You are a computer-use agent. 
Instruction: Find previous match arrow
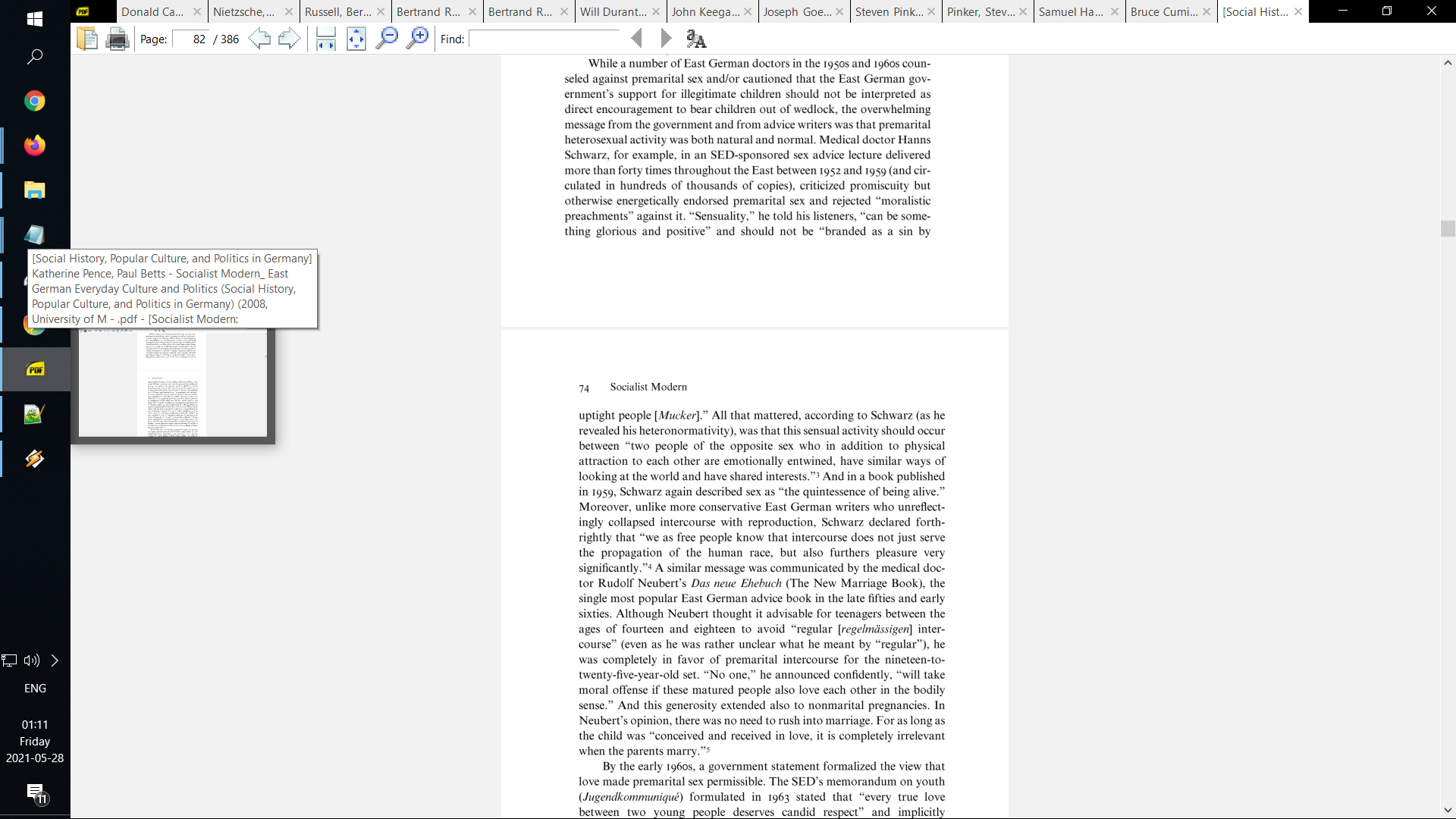(x=637, y=39)
